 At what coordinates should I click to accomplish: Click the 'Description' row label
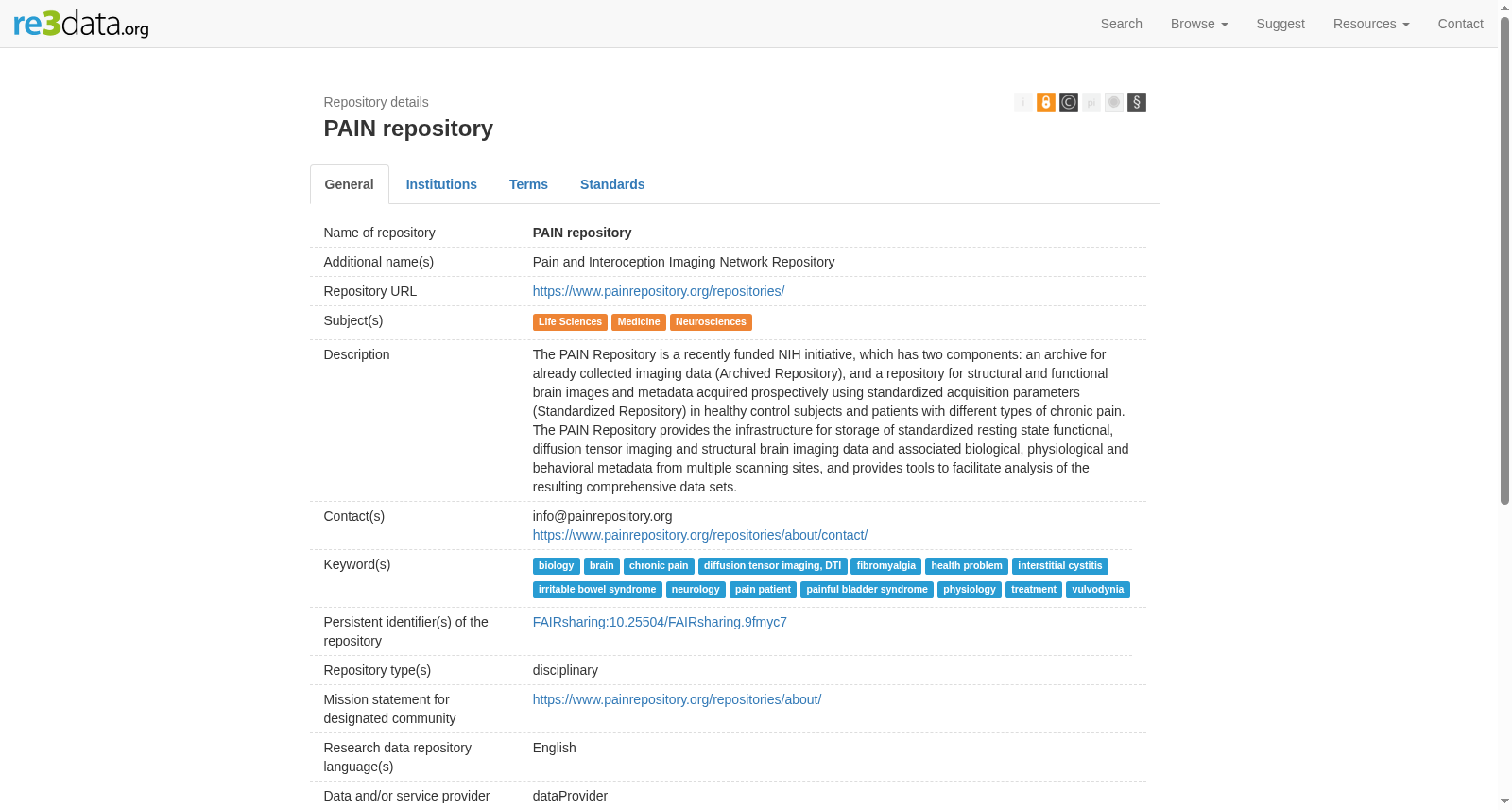tap(356, 354)
